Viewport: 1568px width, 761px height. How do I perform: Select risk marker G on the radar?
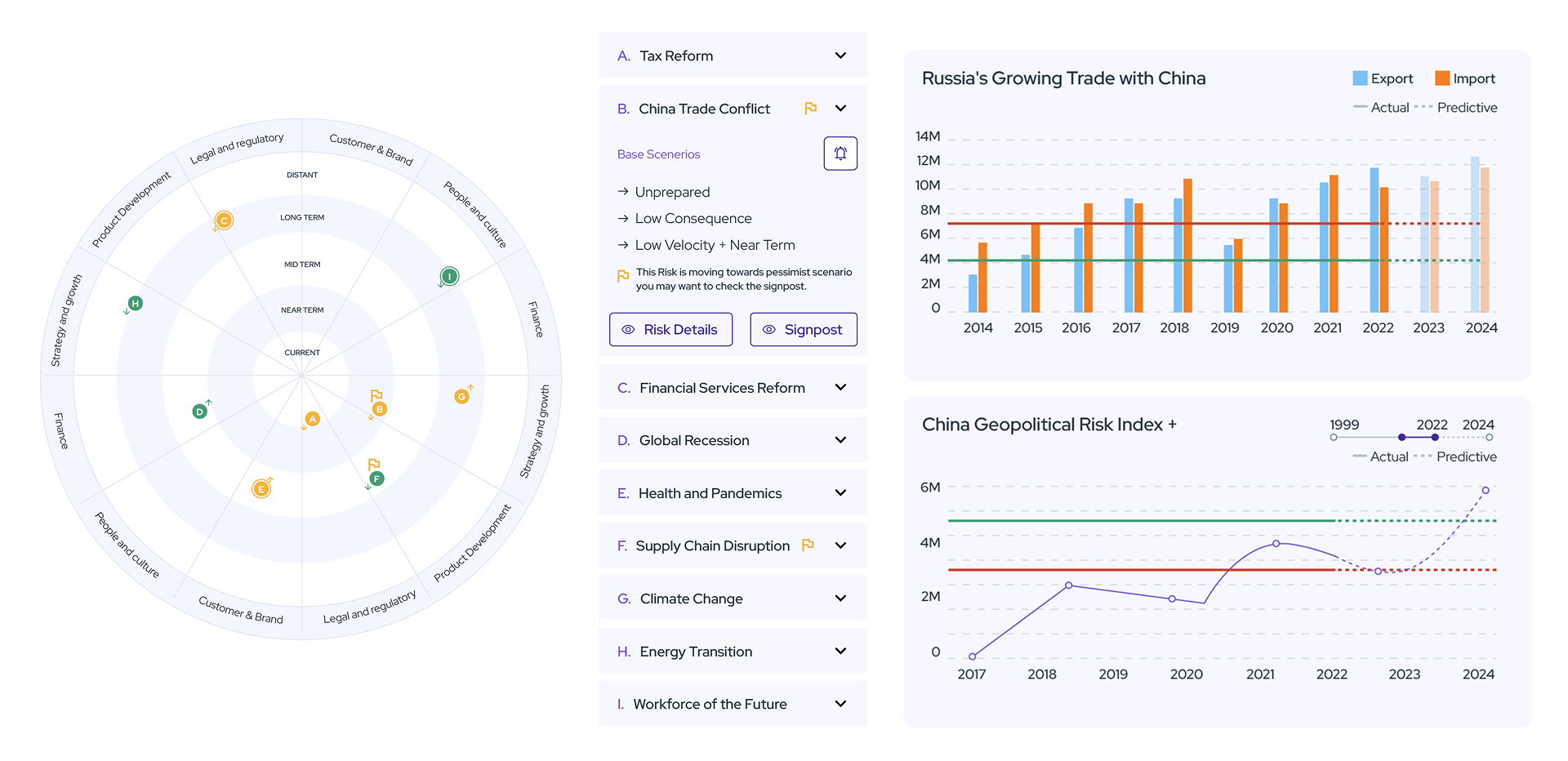461,396
